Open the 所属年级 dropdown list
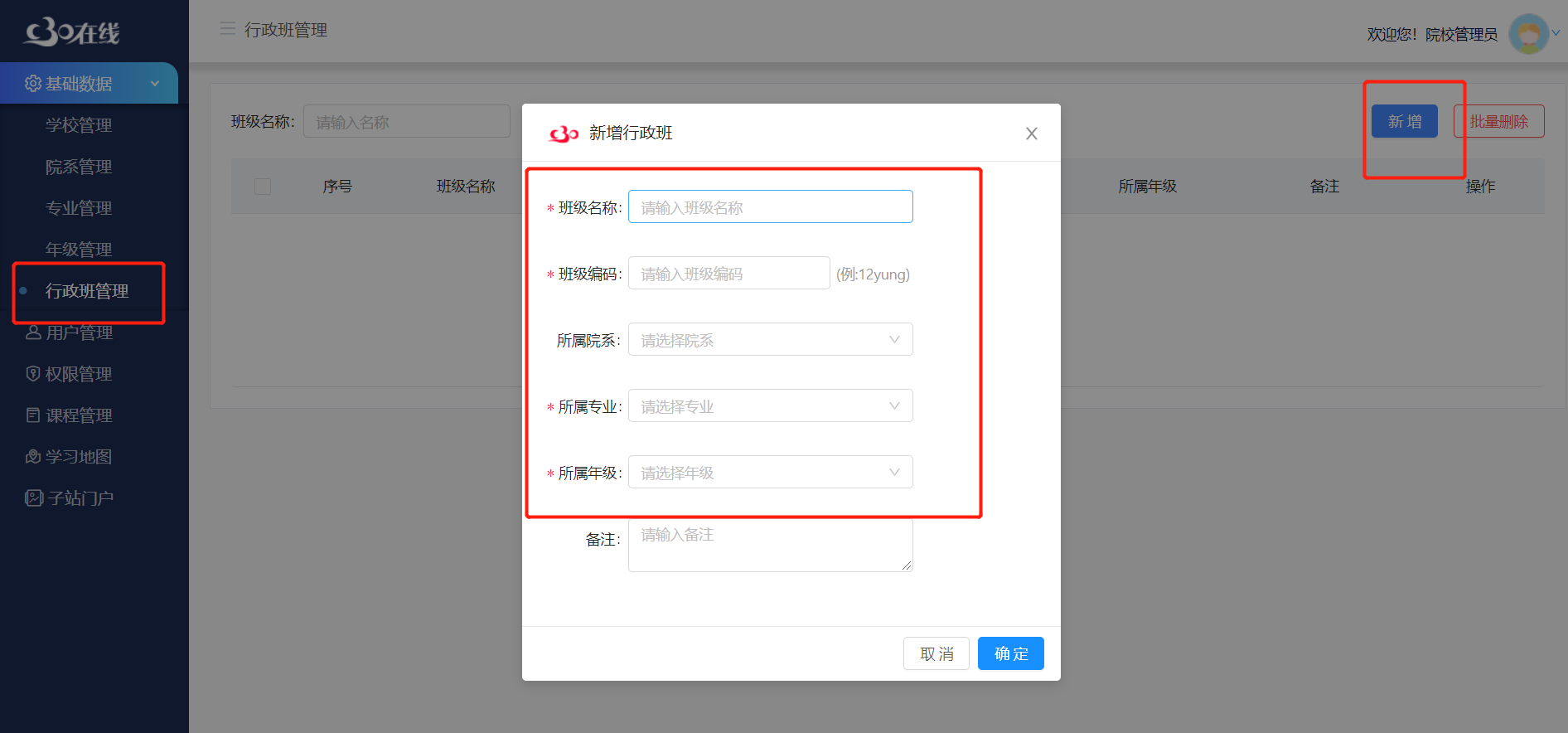The image size is (1568, 733). (770, 473)
